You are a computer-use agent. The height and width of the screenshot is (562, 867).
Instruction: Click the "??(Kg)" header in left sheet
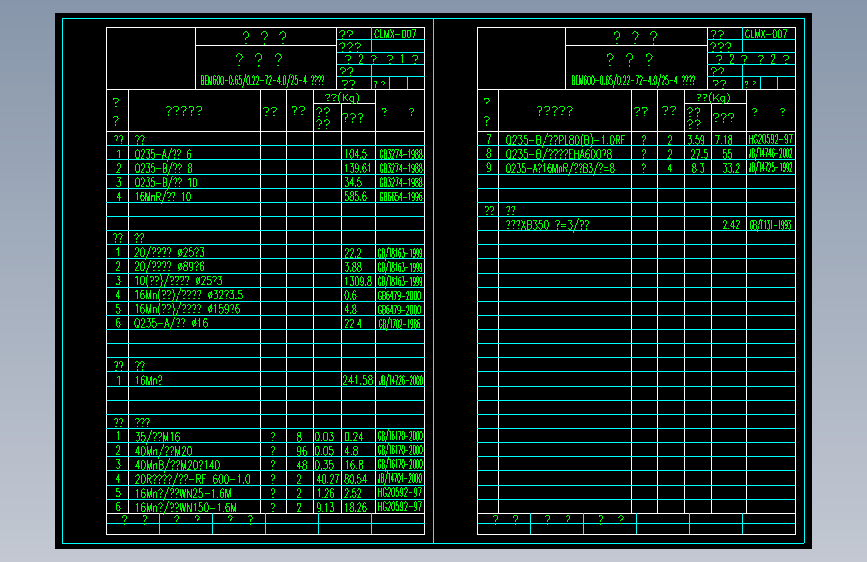tap(342, 97)
